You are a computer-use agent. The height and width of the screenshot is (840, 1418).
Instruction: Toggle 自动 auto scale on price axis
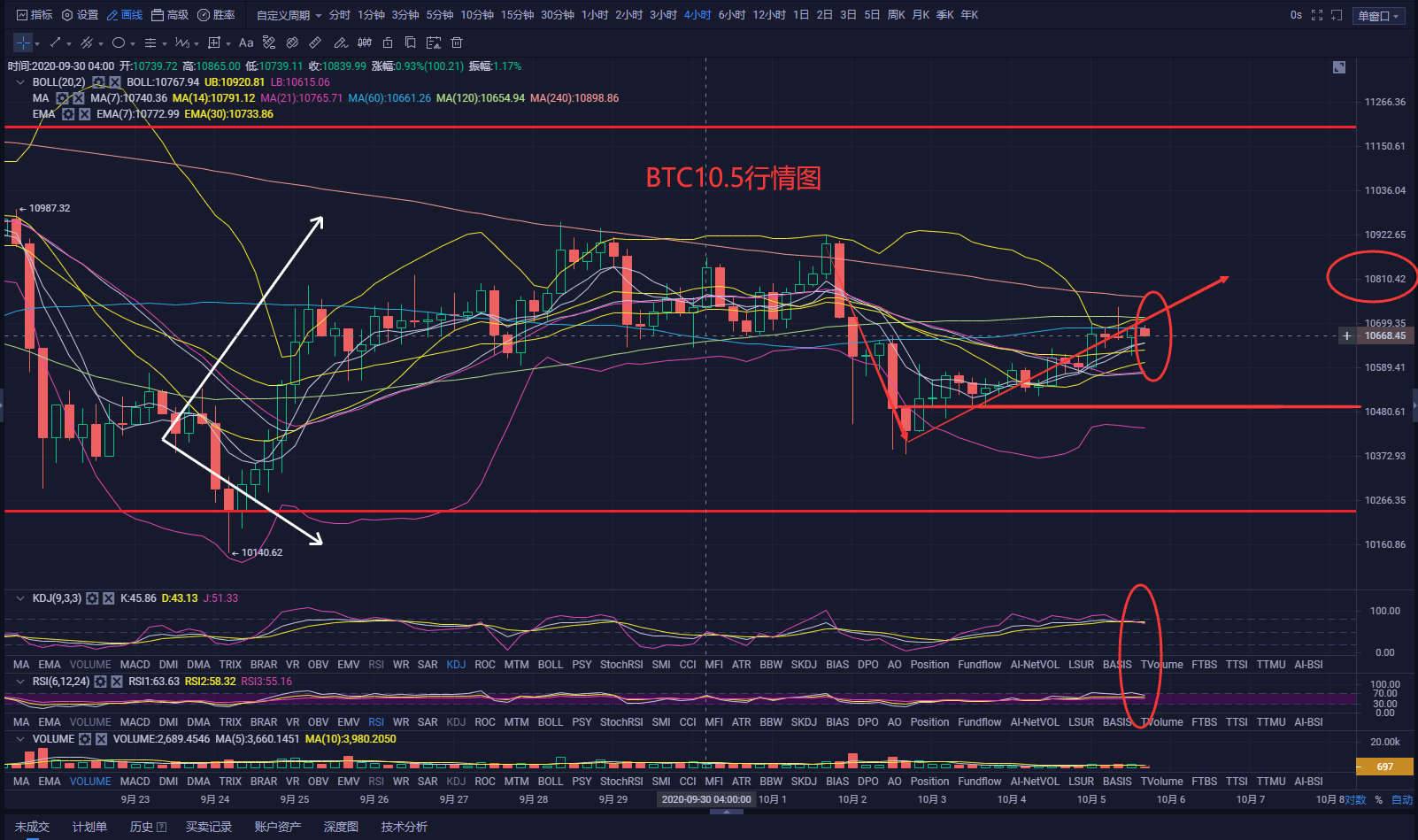tap(1402, 799)
